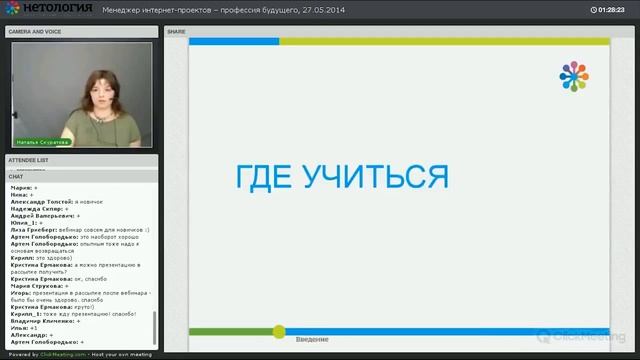This screenshot has width=640, height=360.
Task: Click Владимир Клименко's chat message
Action: (45, 322)
